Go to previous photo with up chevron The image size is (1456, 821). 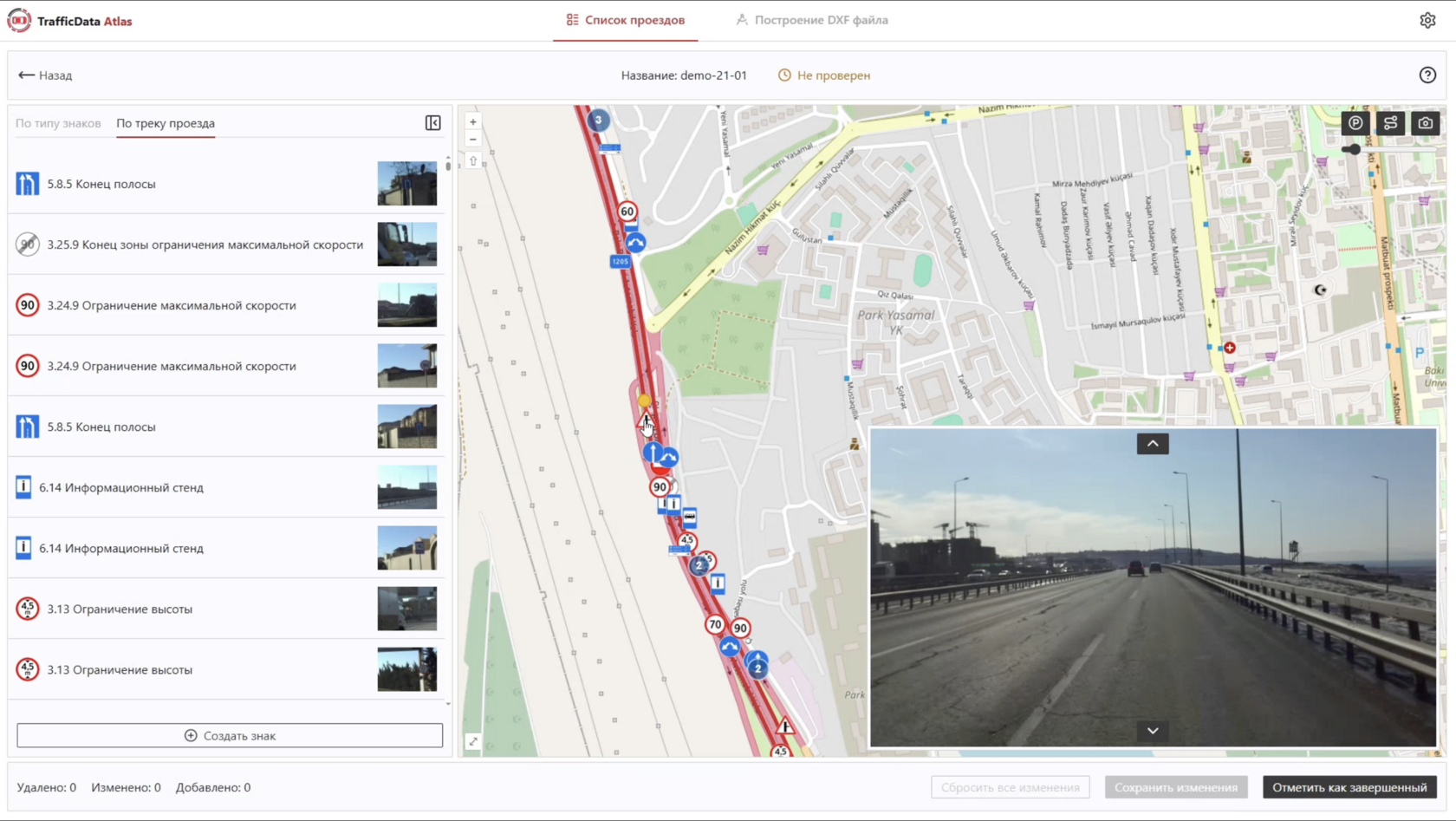tap(1153, 444)
